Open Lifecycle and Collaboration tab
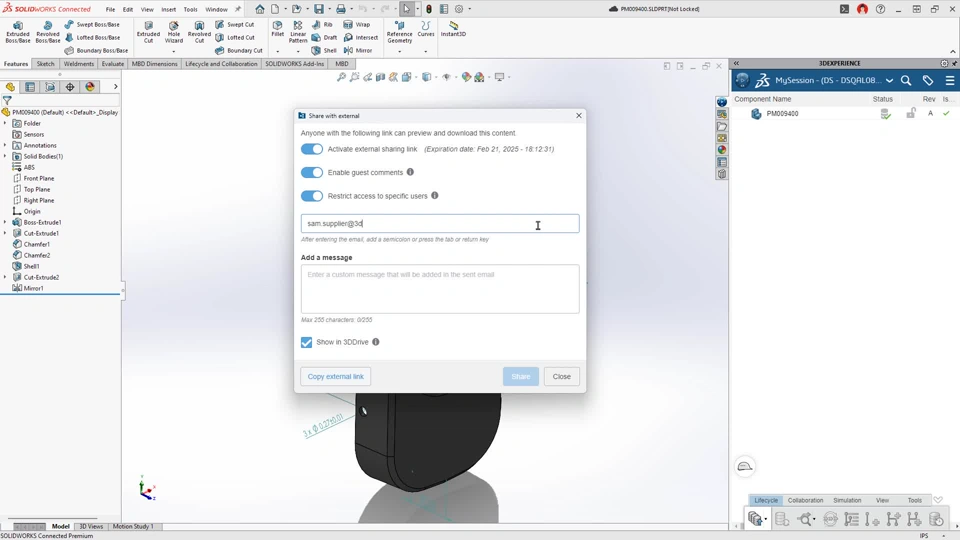Viewport: 960px width, 540px height. [x=221, y=64]
